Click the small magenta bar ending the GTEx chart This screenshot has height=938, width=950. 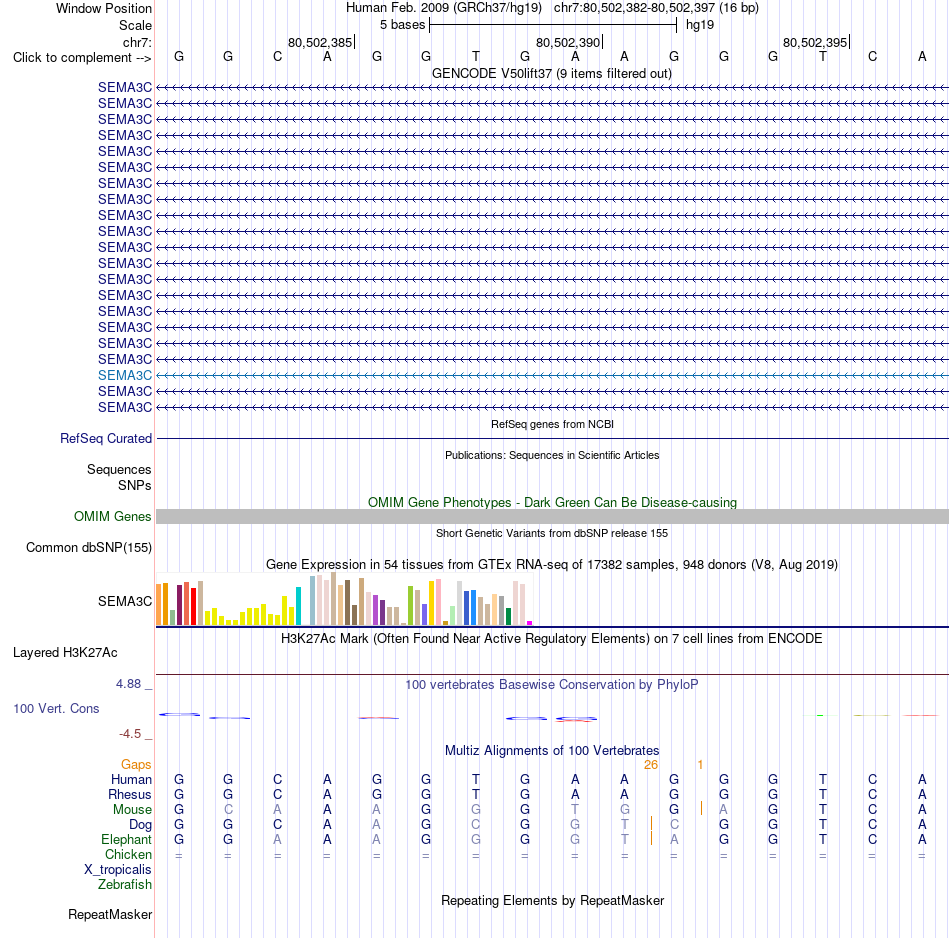(x=530, y=623)
